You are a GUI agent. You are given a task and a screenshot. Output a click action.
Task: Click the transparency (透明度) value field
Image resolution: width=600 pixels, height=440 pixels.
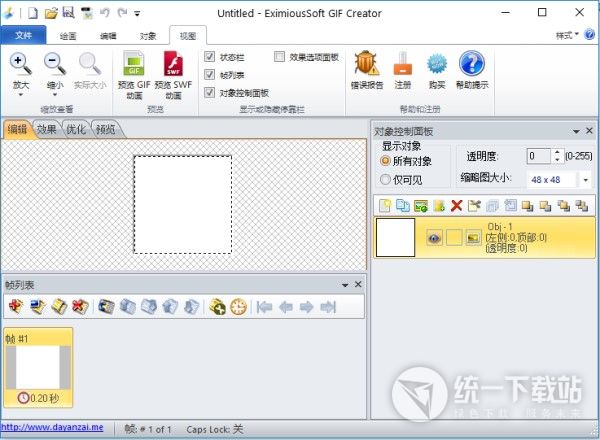click(538, 156)
